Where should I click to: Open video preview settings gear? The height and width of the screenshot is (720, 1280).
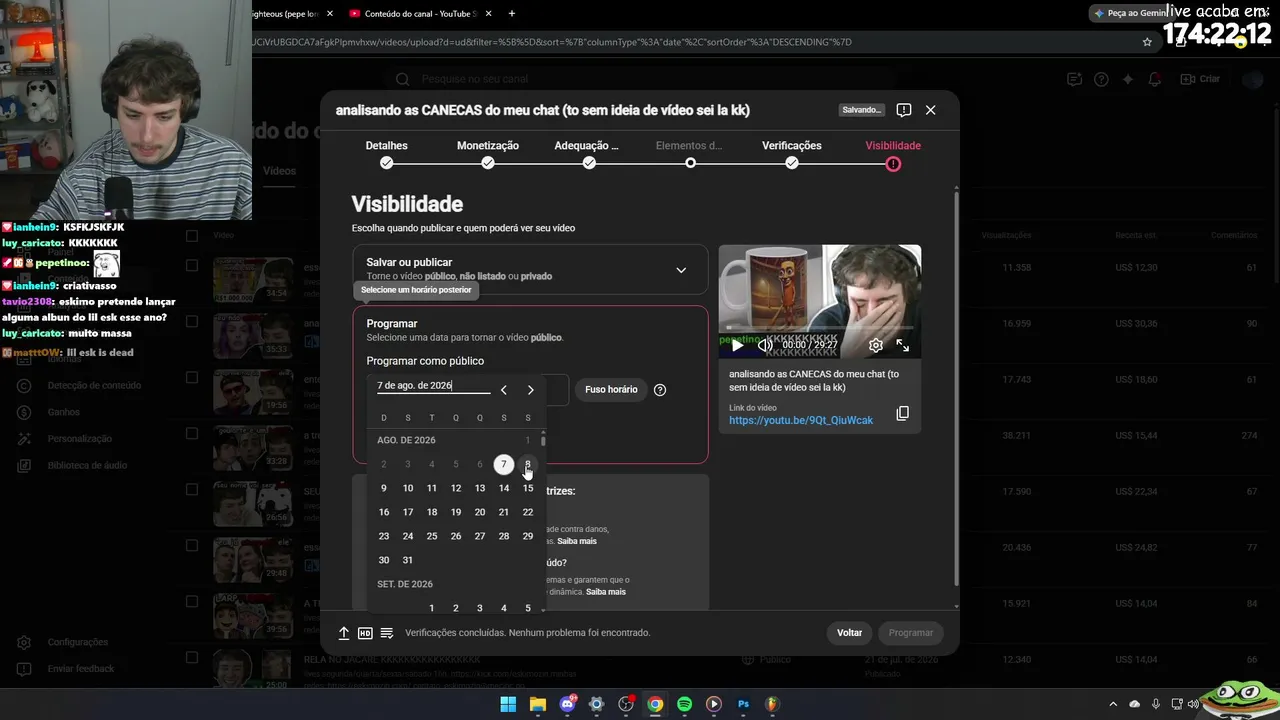[x=876, y=345]
